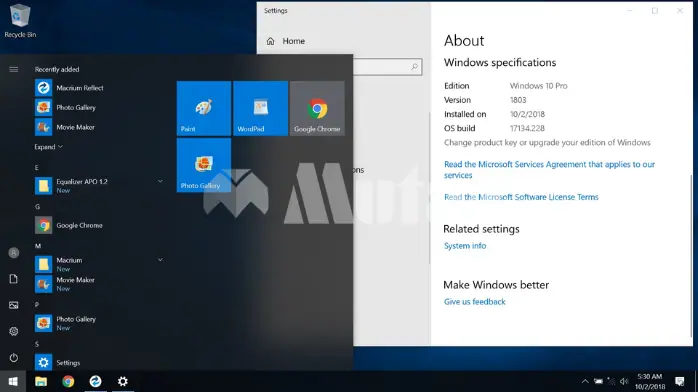Select the 'M' letter header in app list
This screenshot has height=392, width=698.
tap(38, 246)
